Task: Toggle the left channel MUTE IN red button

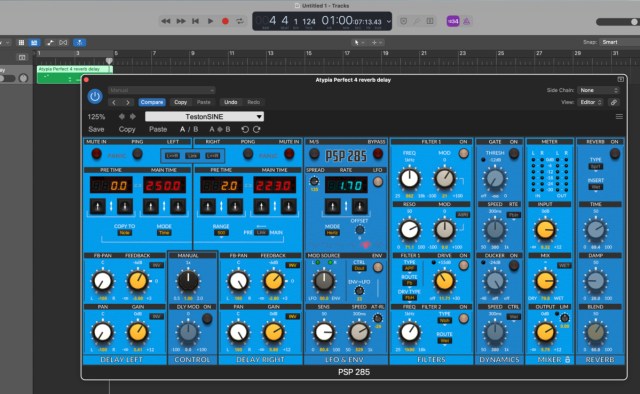Action: tap(96, 154)
